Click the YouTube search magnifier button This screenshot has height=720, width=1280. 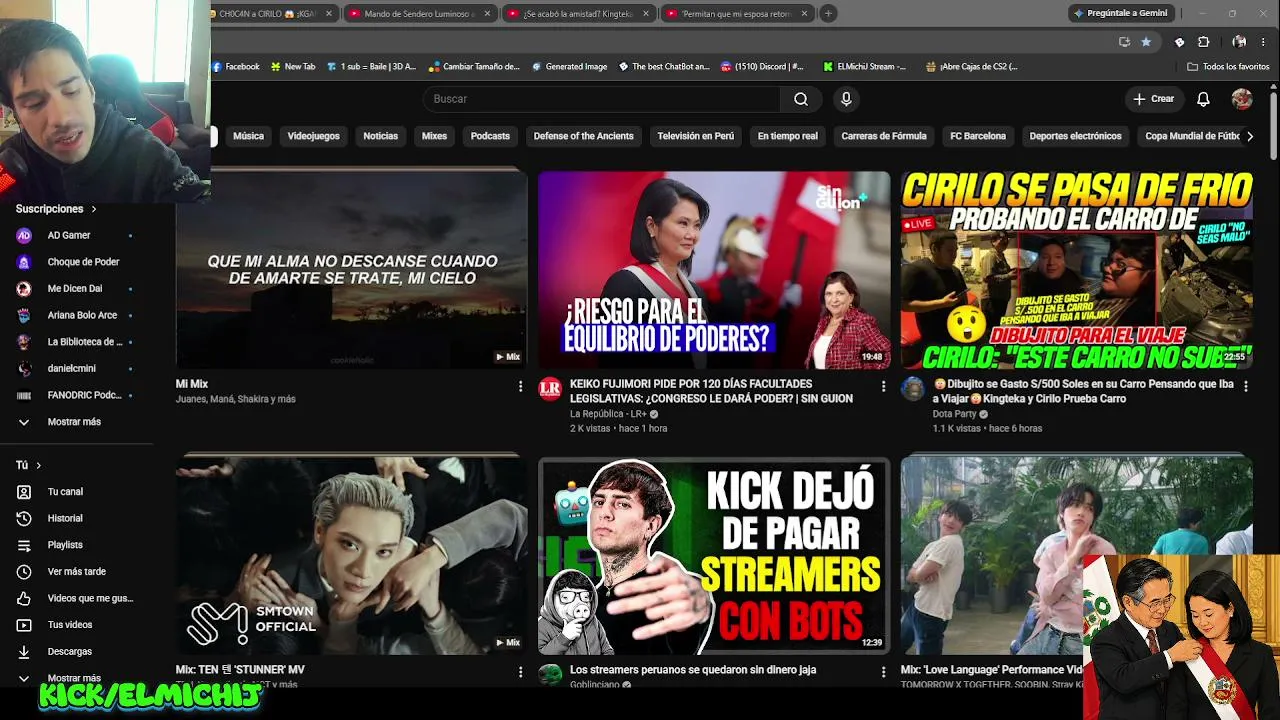click(x=801, y=99)
